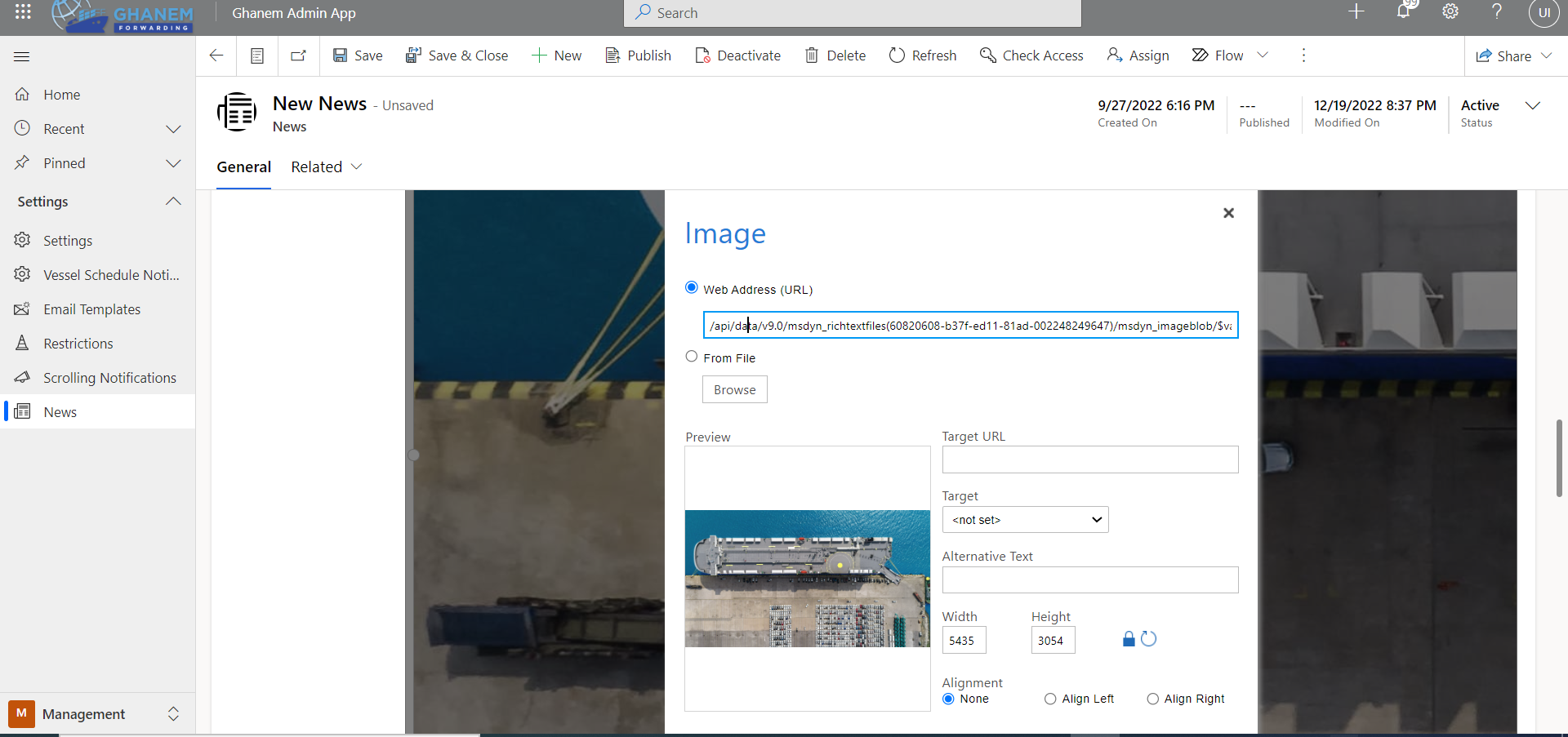
Task: Click the Alternative Text input field
Action: (1089, 580)
